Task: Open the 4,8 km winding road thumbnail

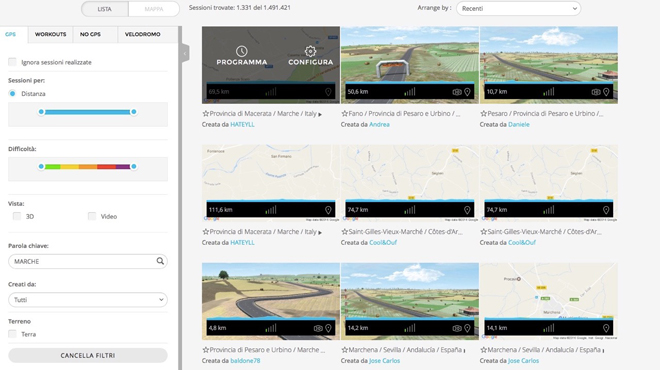Action: (271, 301)
